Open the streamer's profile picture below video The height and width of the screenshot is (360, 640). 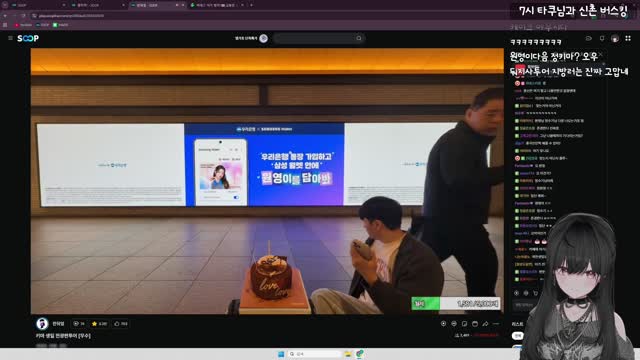42,324
